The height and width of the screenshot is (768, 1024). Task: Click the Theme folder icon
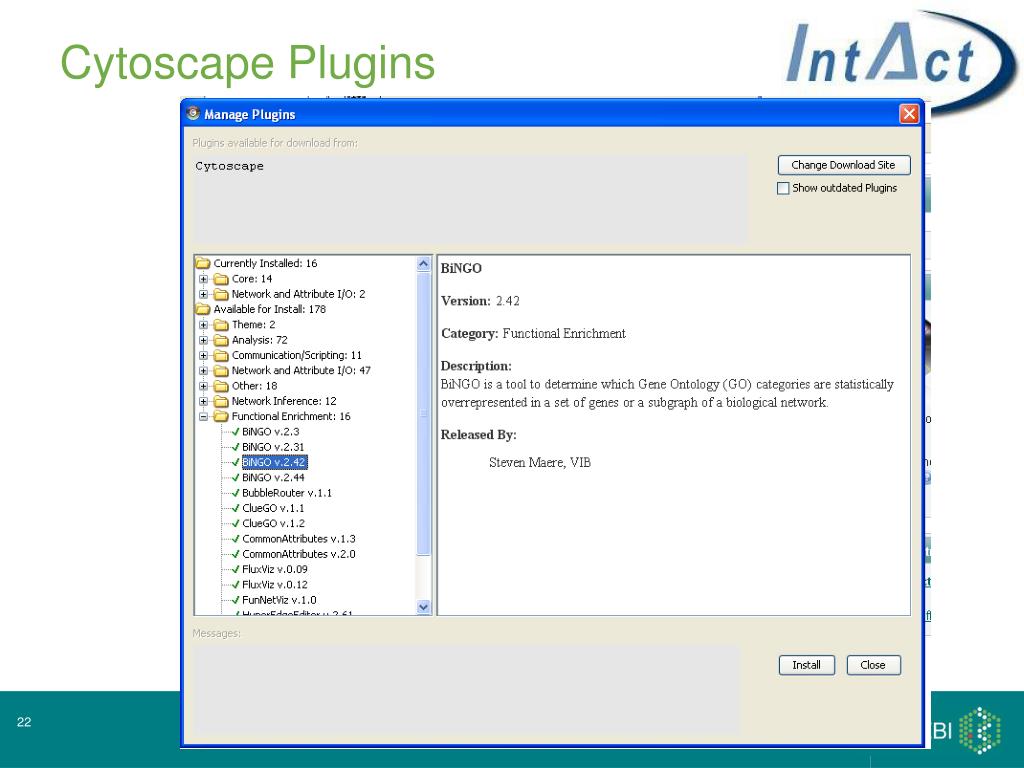tap(221, 325)
